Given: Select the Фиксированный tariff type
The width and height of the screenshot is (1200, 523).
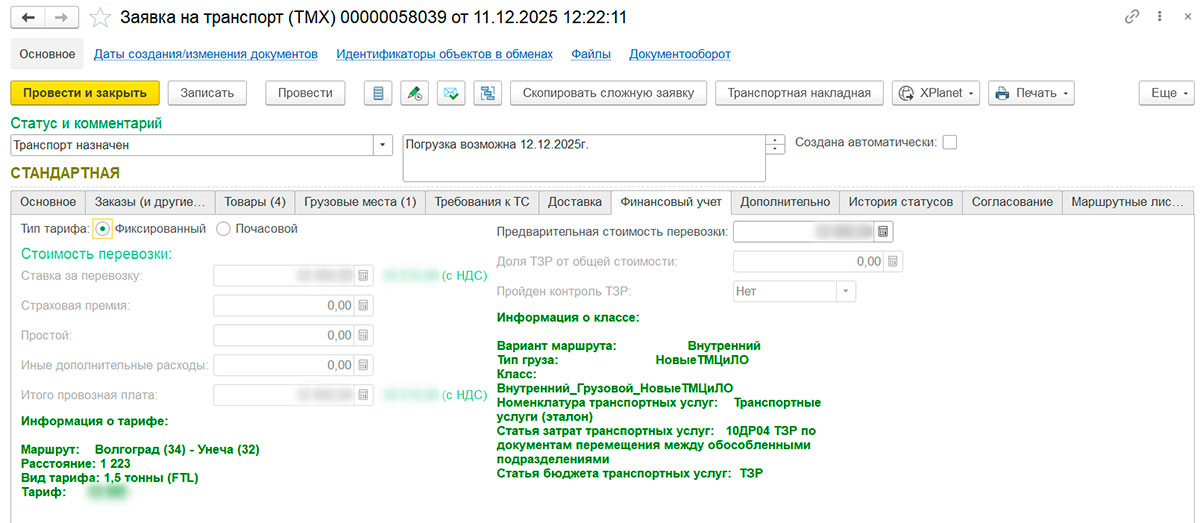Looking at the screenshot, I should [x=103, y=229].
